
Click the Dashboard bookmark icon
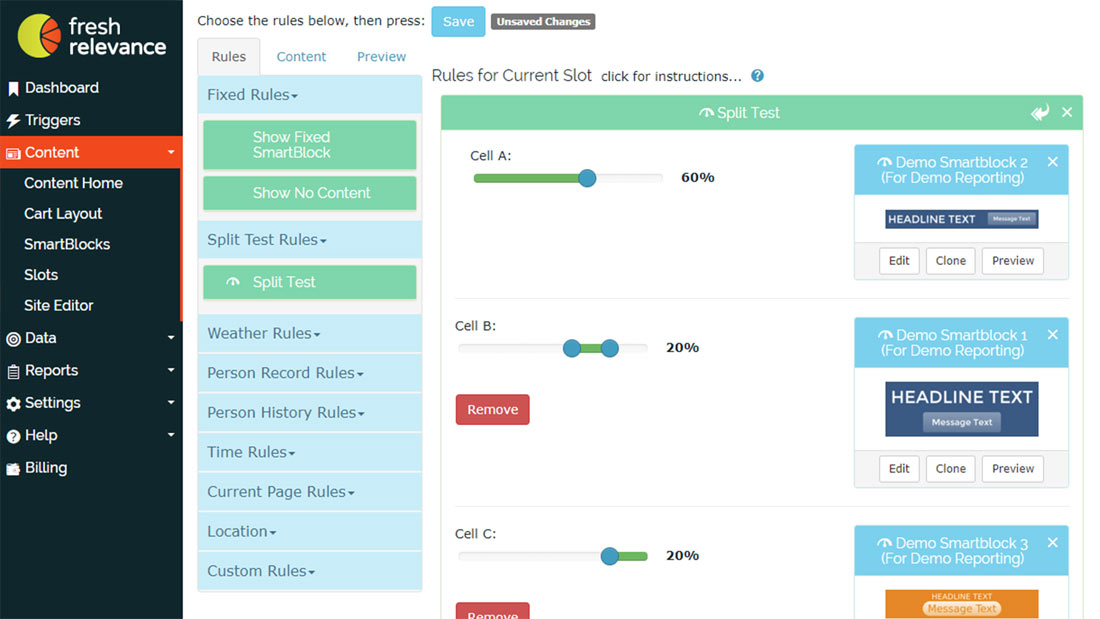13,88
